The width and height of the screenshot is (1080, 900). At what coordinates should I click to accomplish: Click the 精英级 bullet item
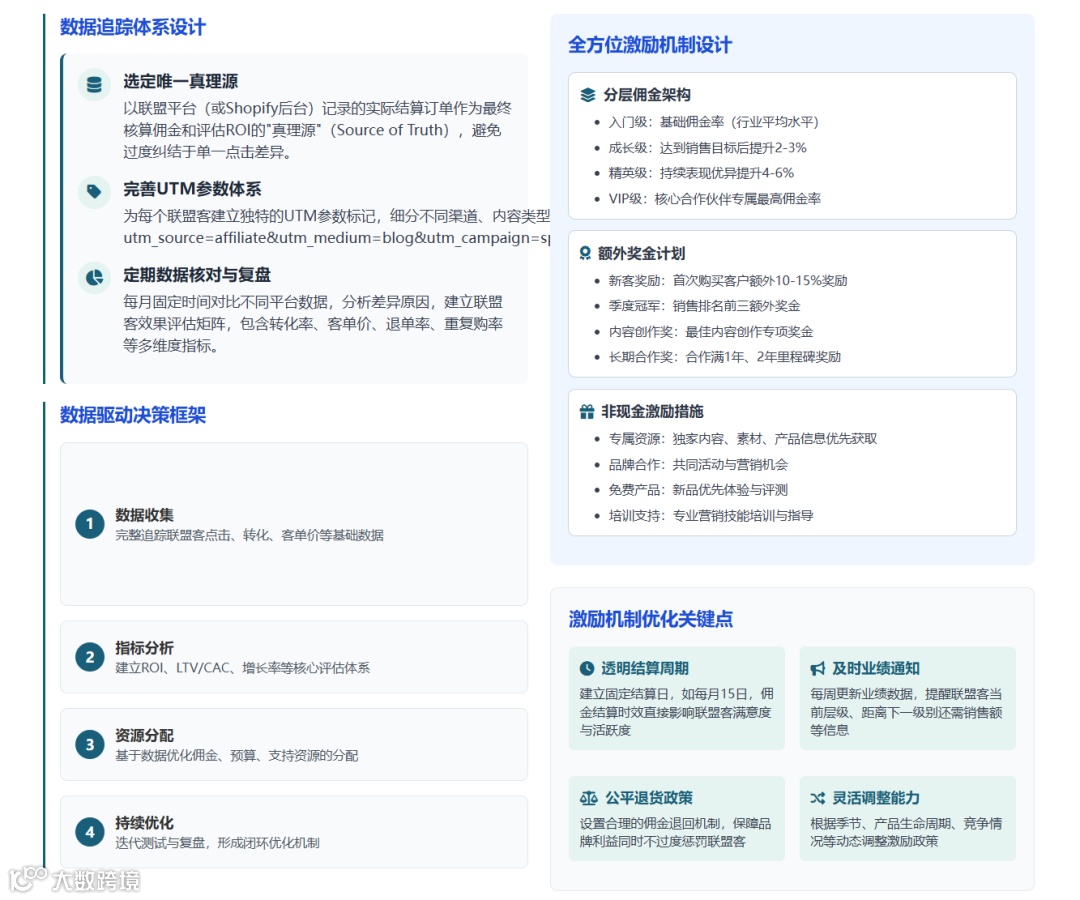(x=700, y=174)
